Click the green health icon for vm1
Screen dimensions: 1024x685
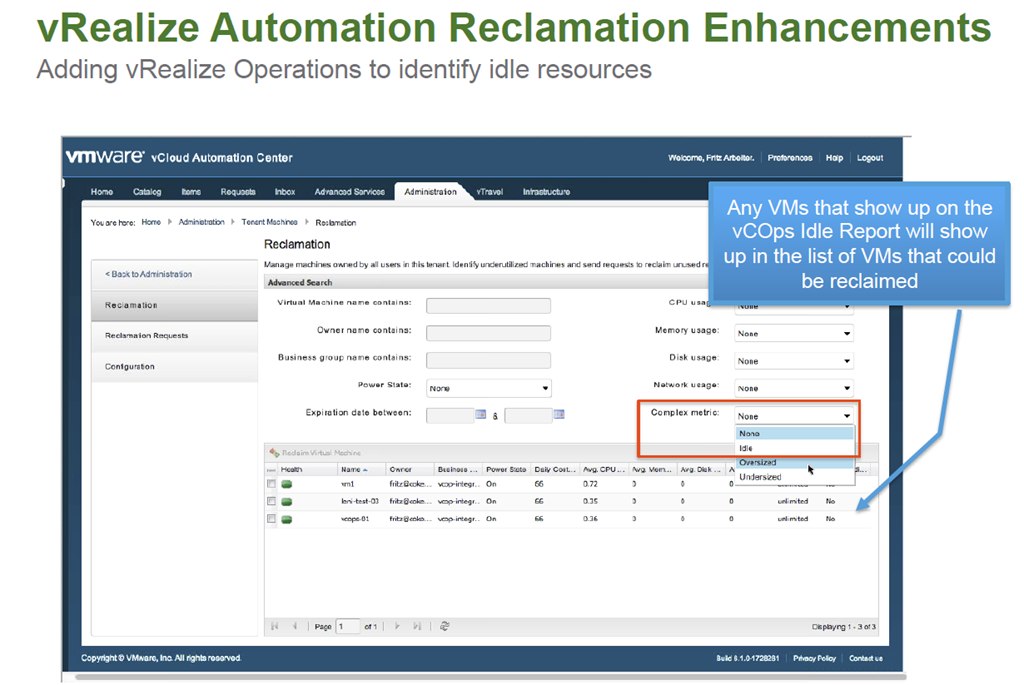coord(286,485)
